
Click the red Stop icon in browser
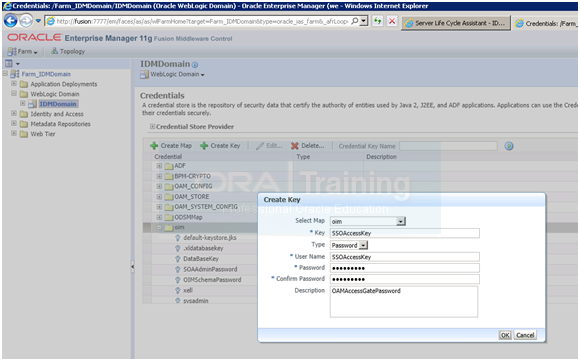(x=392, y=21)
